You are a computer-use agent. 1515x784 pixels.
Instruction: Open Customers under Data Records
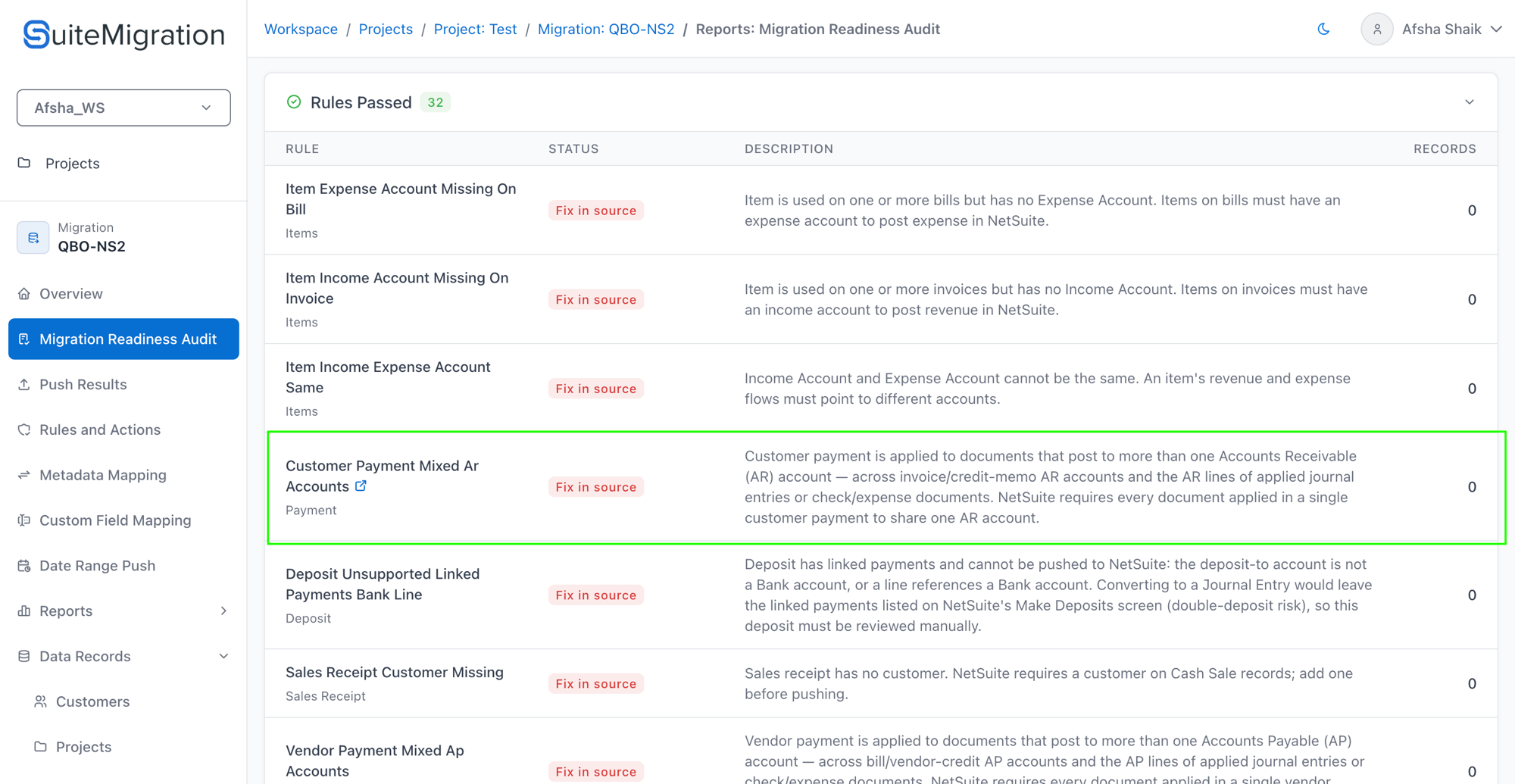(x=92, y=701)
